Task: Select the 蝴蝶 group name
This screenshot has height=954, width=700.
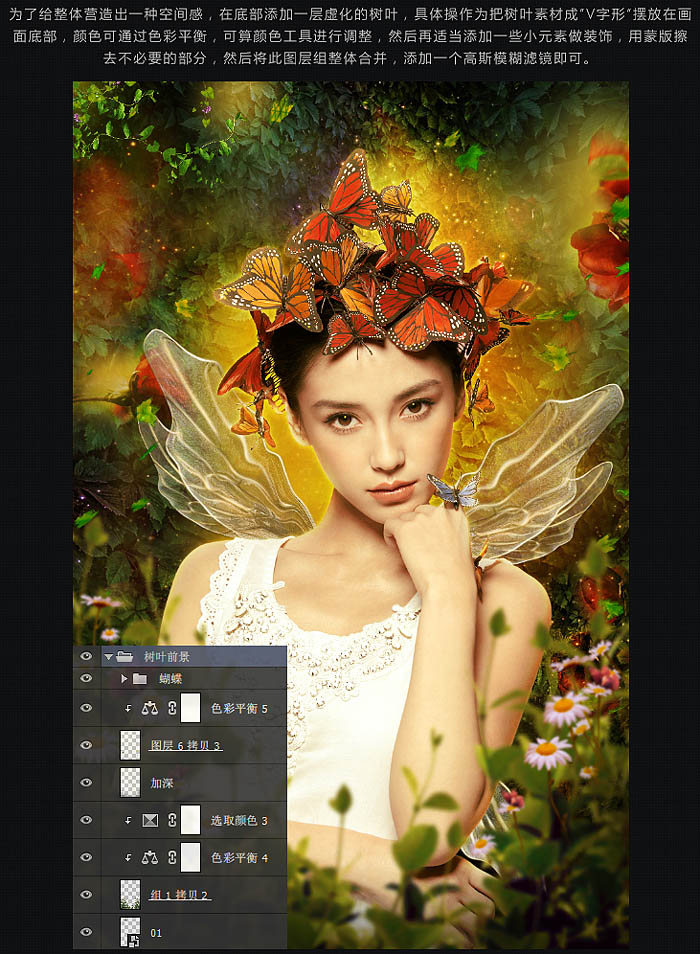Action: (170, 678)
